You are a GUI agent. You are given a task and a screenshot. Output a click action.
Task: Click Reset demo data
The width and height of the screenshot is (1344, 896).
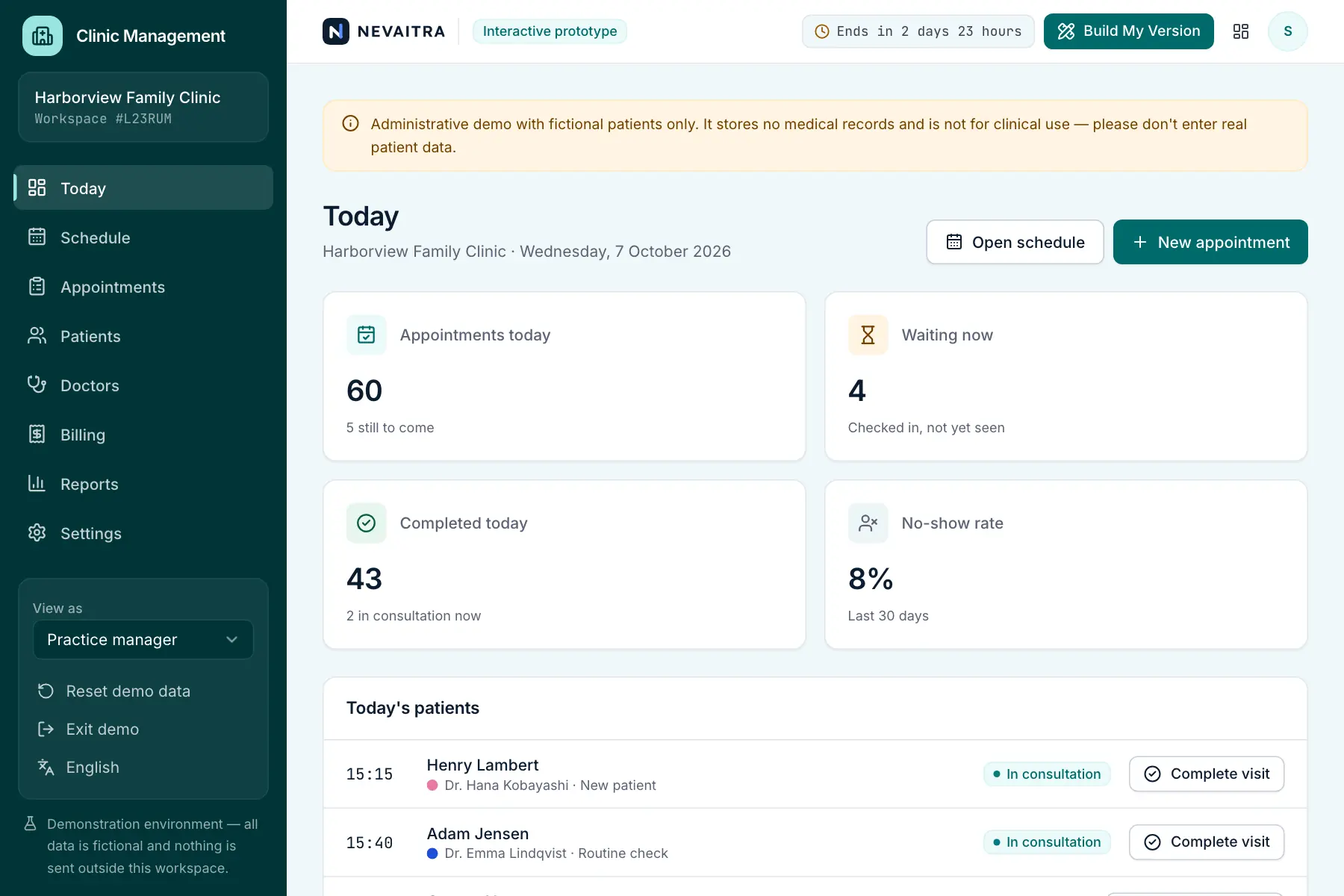coord(114,691)
